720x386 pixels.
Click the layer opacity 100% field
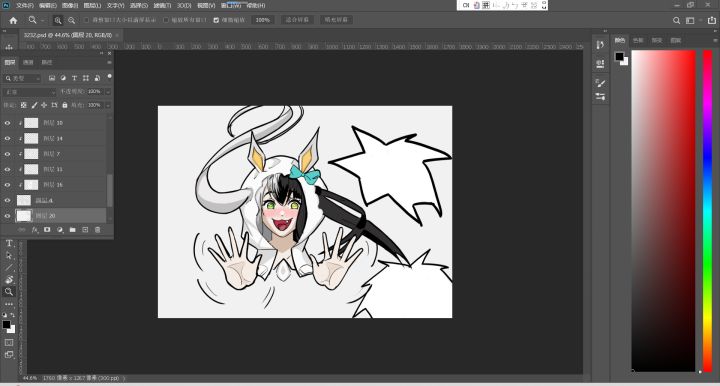95,92
